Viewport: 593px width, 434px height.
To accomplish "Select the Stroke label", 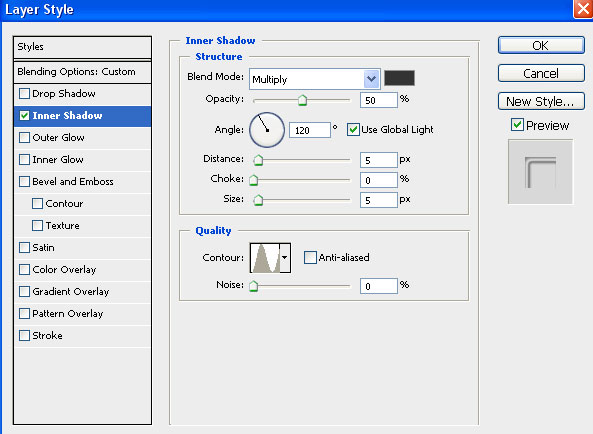I will [48, 335].
